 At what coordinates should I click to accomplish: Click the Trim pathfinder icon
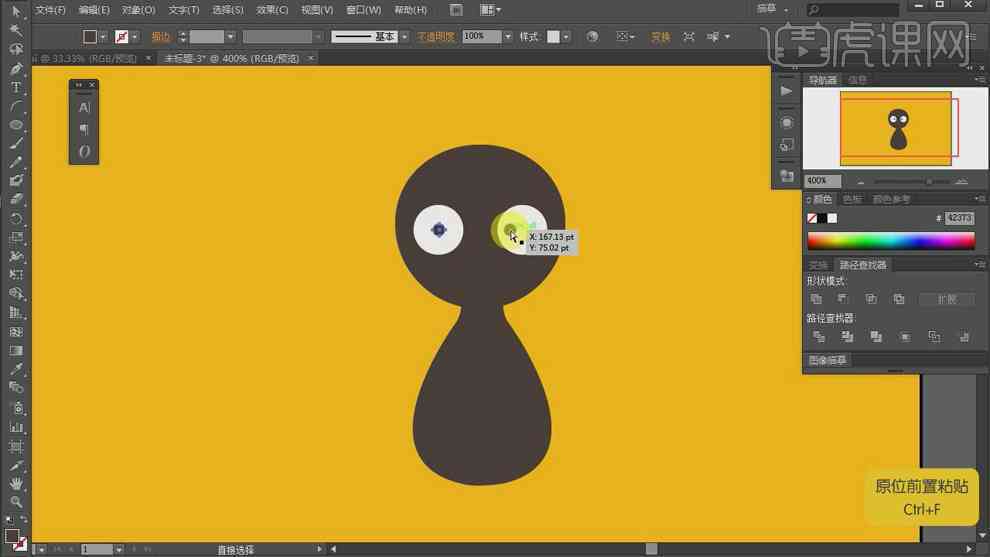847,337
